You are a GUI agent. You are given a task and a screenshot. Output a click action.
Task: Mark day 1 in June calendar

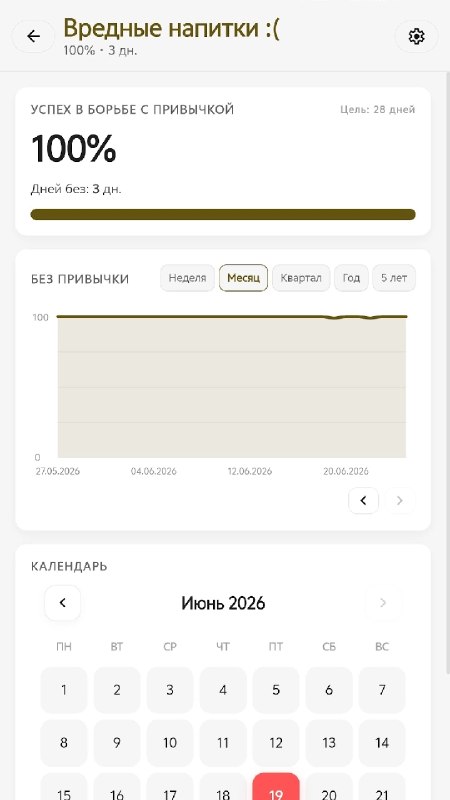[x=64, y=690]
